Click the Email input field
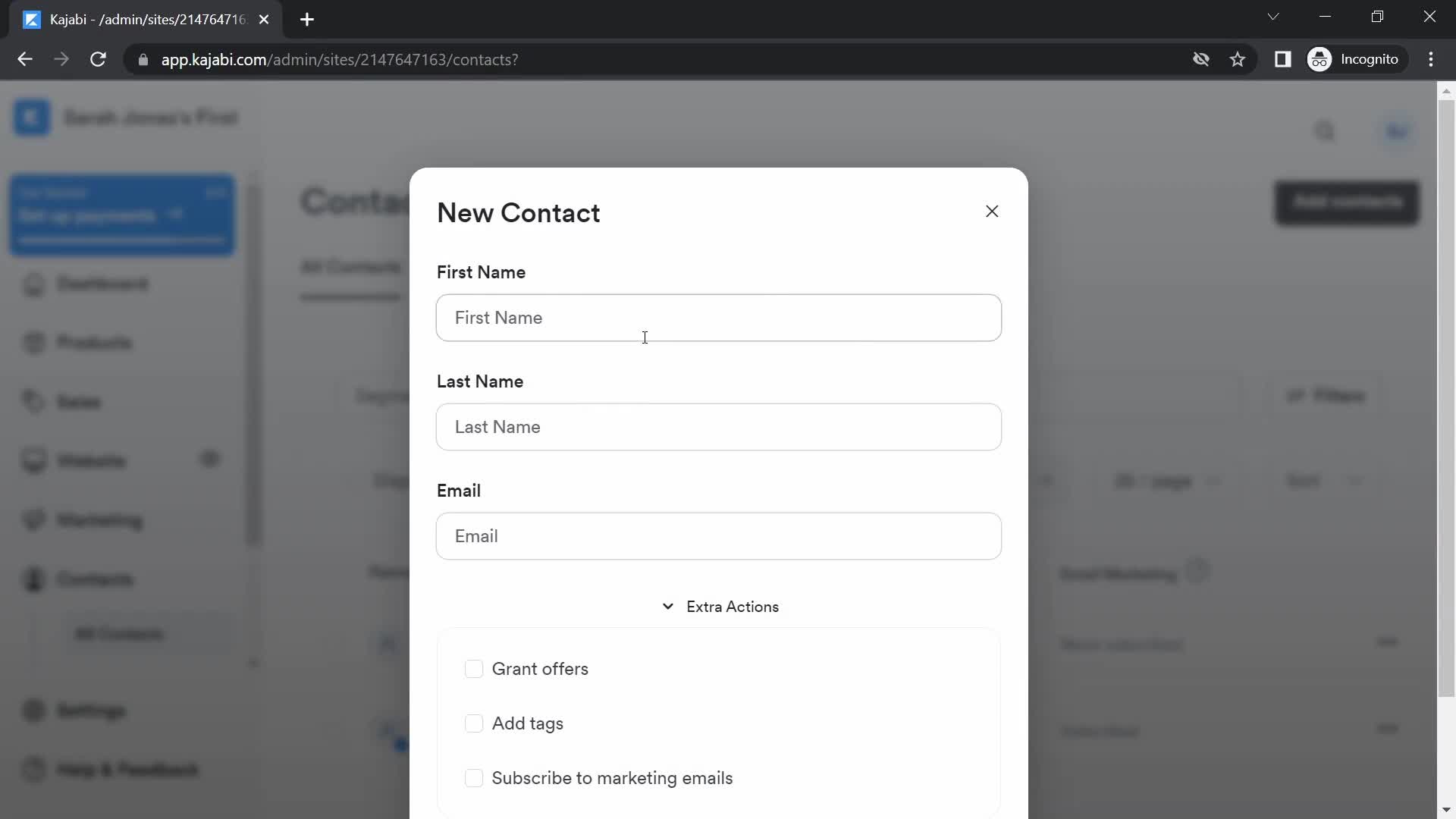Image resolution: width=1456 pixels, height=819 pixels. pyautogui.click(x=718, y=536)
